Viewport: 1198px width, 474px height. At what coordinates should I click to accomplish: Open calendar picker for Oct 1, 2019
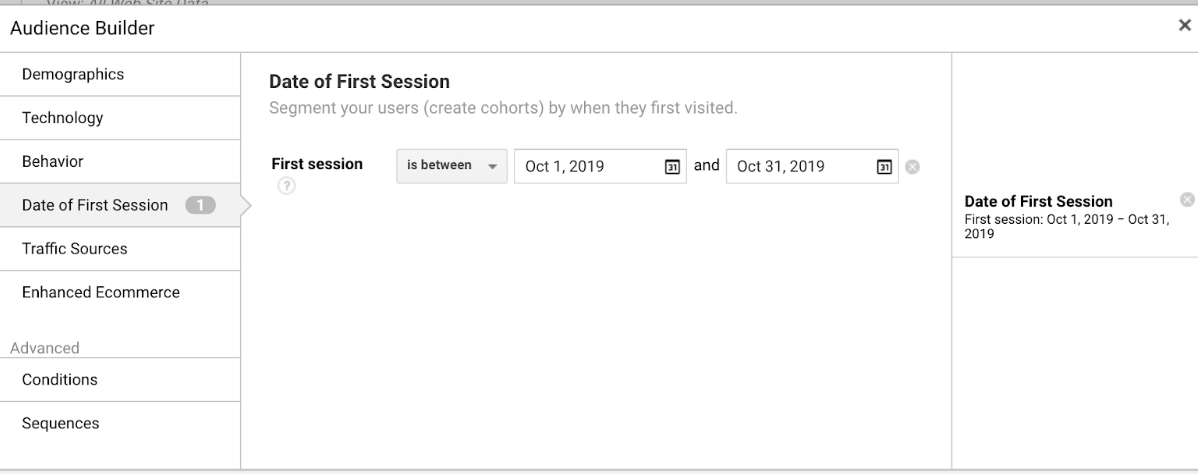[672, 167]
